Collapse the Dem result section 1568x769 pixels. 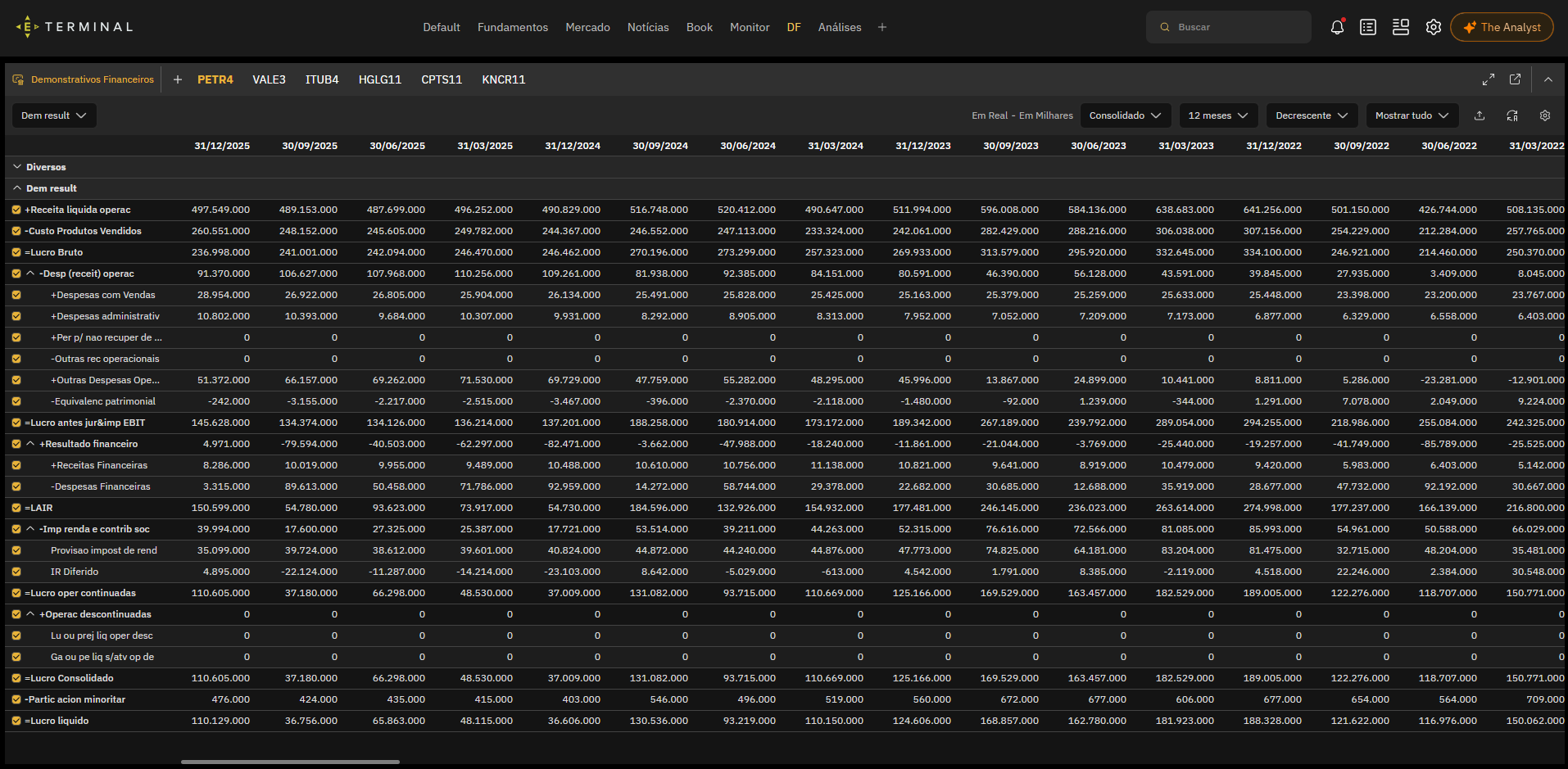(16, 188)
